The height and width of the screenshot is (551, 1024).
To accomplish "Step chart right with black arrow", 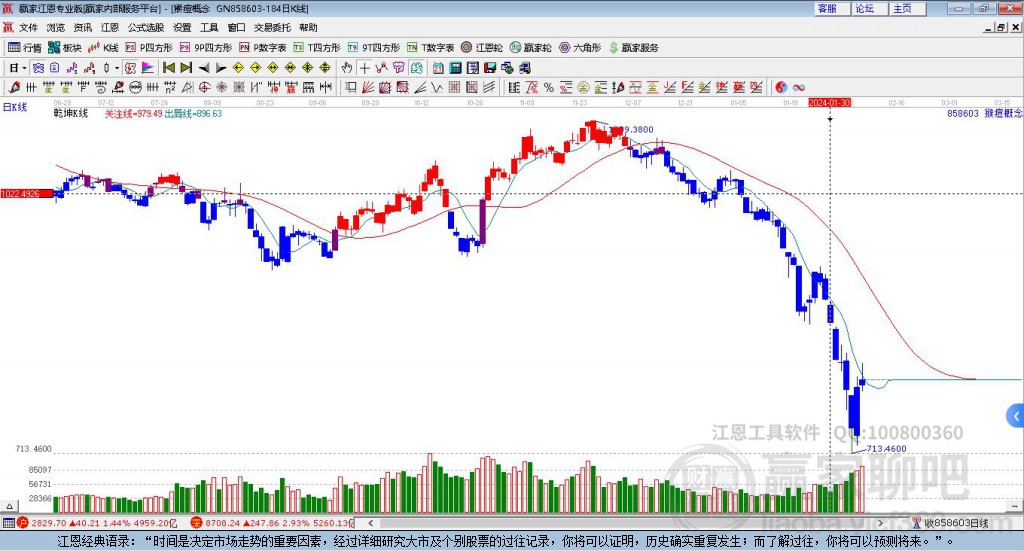I will (x=221, y=68).
